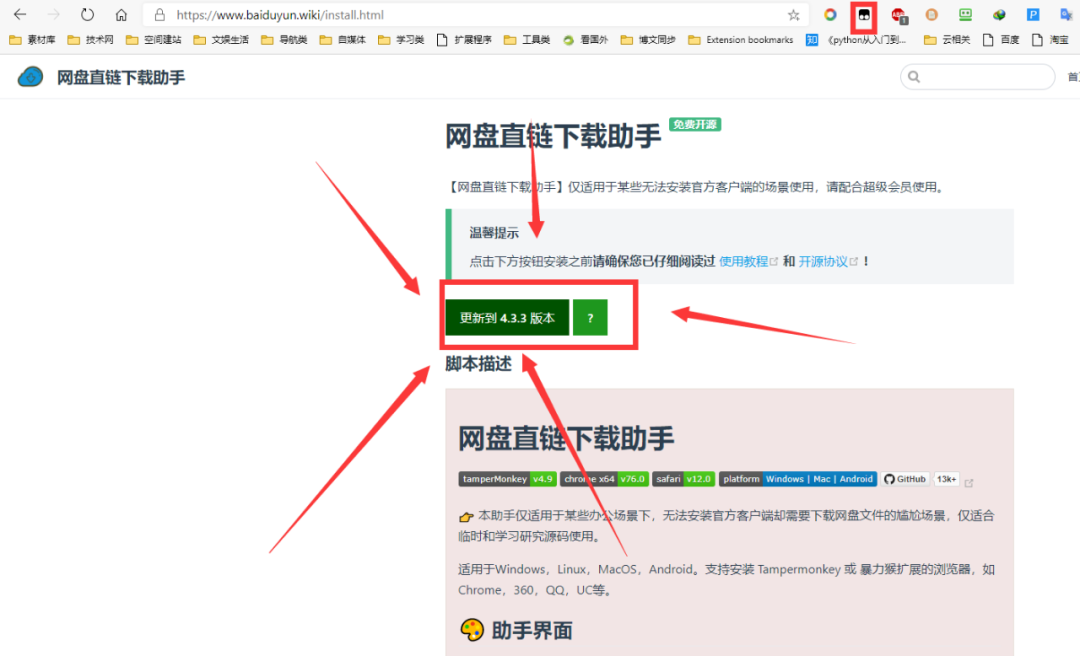Go to browser home page icon
The width and height of the screenshot is (1080, 656).
(x=121, y=15)
